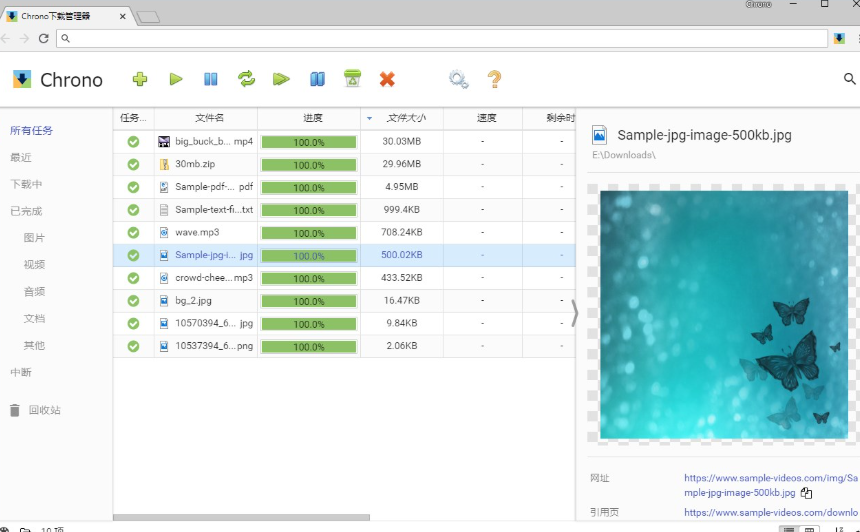This screenshot has width=860, height=532.
Task: Select 已完成 category in the sidebar
Action: tap(26, 211)
